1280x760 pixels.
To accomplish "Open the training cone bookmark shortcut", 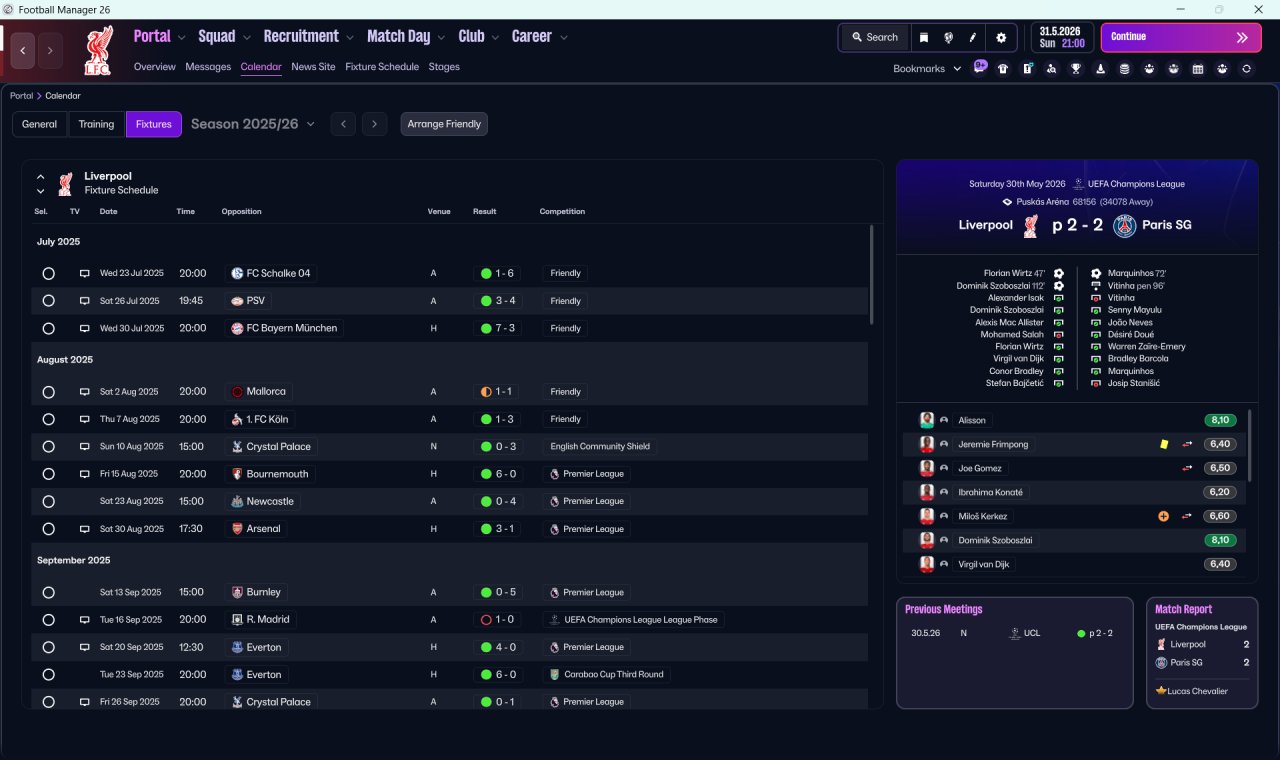I will click(x=1101, y=69).
